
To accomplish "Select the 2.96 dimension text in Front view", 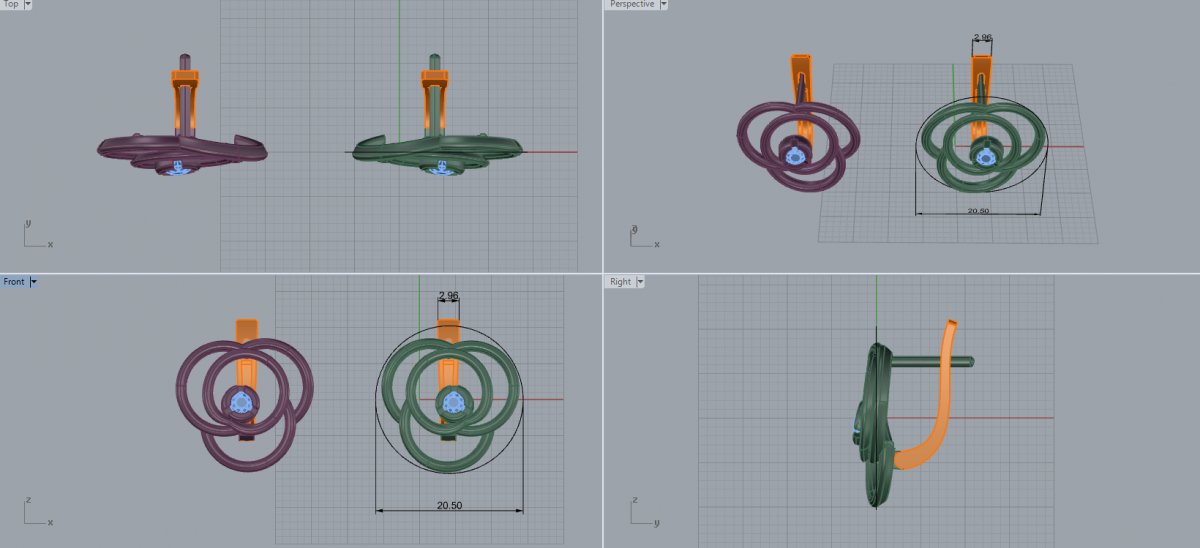I will 448,296.
